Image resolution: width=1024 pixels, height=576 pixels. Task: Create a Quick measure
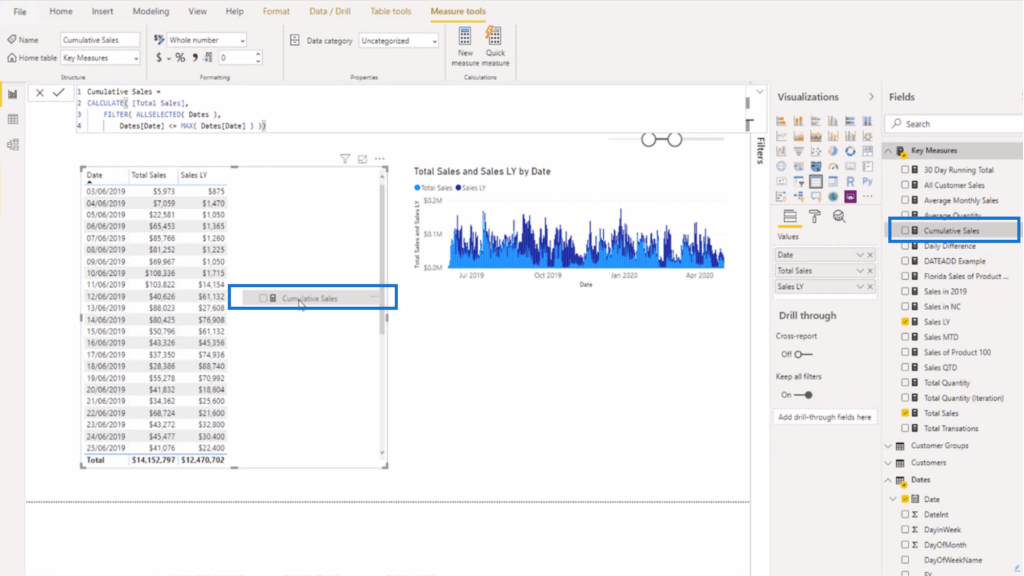click(495, 46)
